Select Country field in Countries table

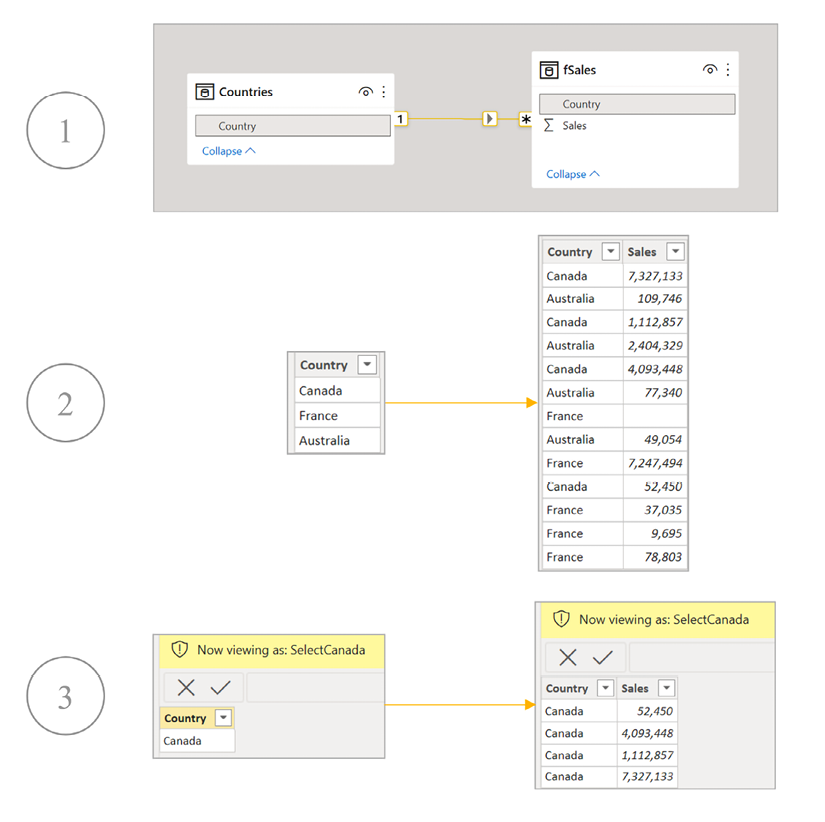click(293, 126)
